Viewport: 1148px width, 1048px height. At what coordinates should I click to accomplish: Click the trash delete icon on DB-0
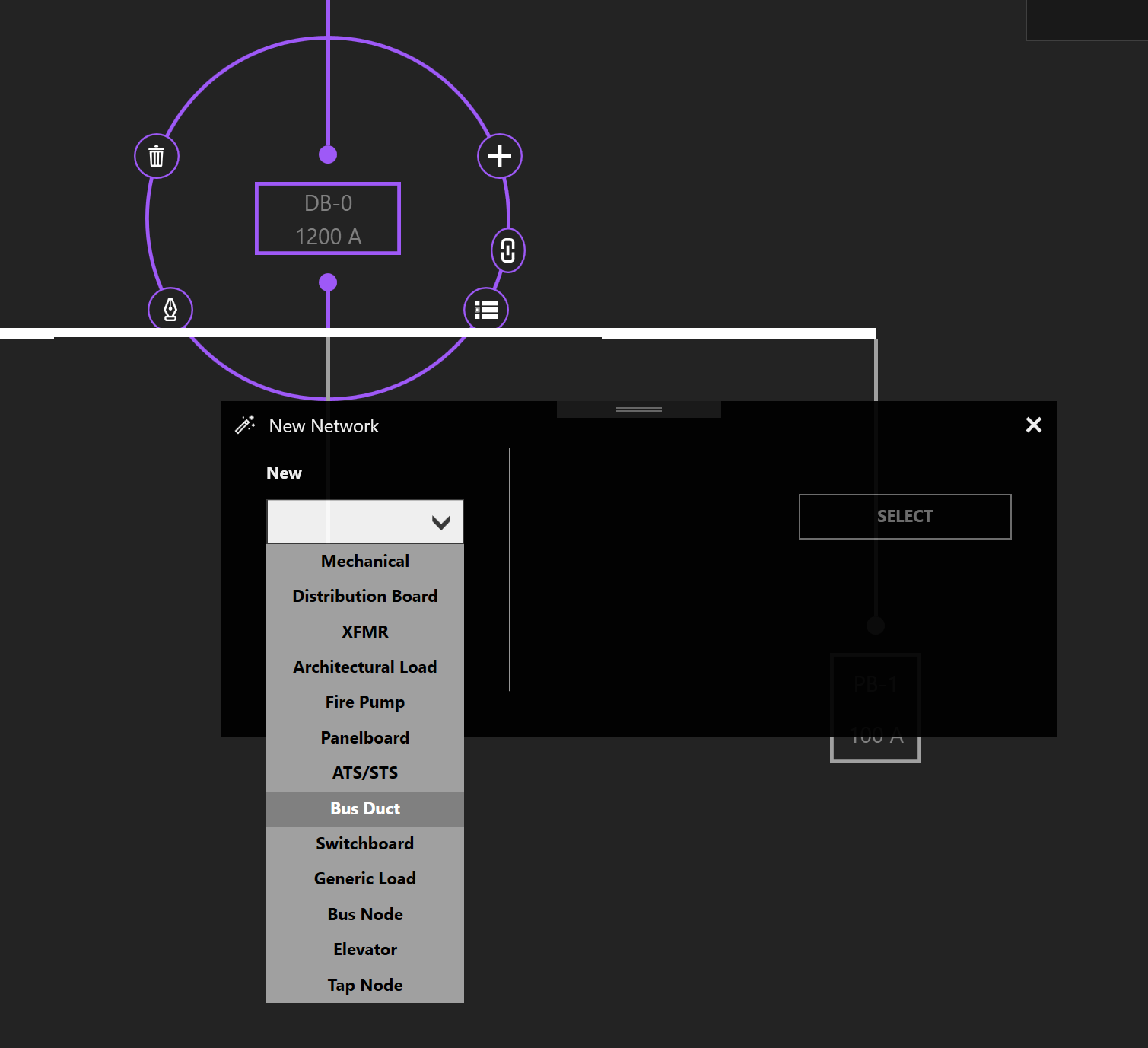(157, 157)
